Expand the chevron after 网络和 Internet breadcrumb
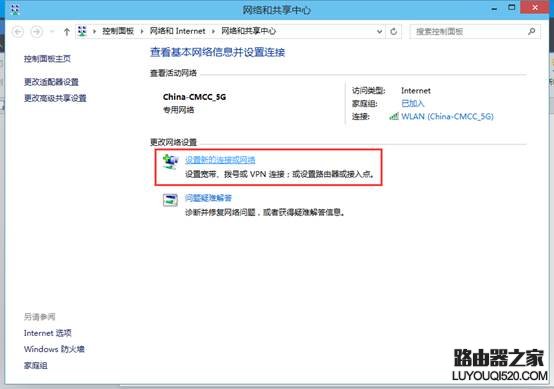Image resolution: width=554 pixels, height=389 pixels. (x=213, y=31)
